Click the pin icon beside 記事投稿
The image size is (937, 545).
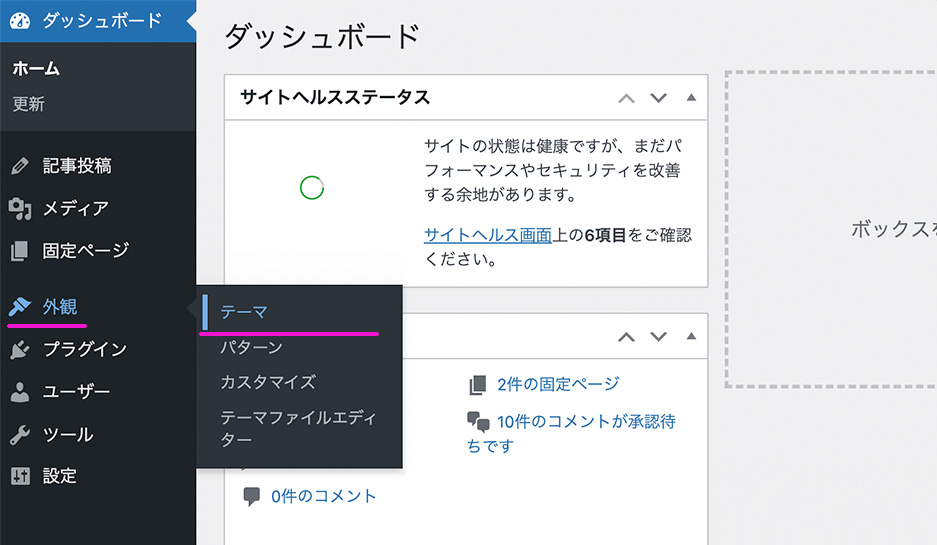click(x=20, y=166)
